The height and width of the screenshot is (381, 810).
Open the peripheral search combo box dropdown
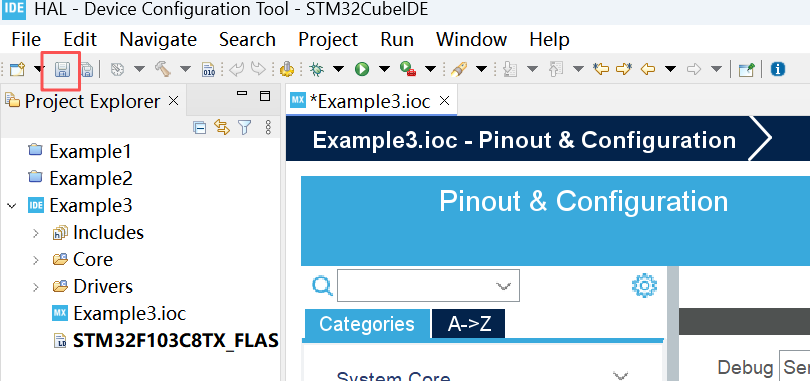pyautogui.click(x=503, y=285)
